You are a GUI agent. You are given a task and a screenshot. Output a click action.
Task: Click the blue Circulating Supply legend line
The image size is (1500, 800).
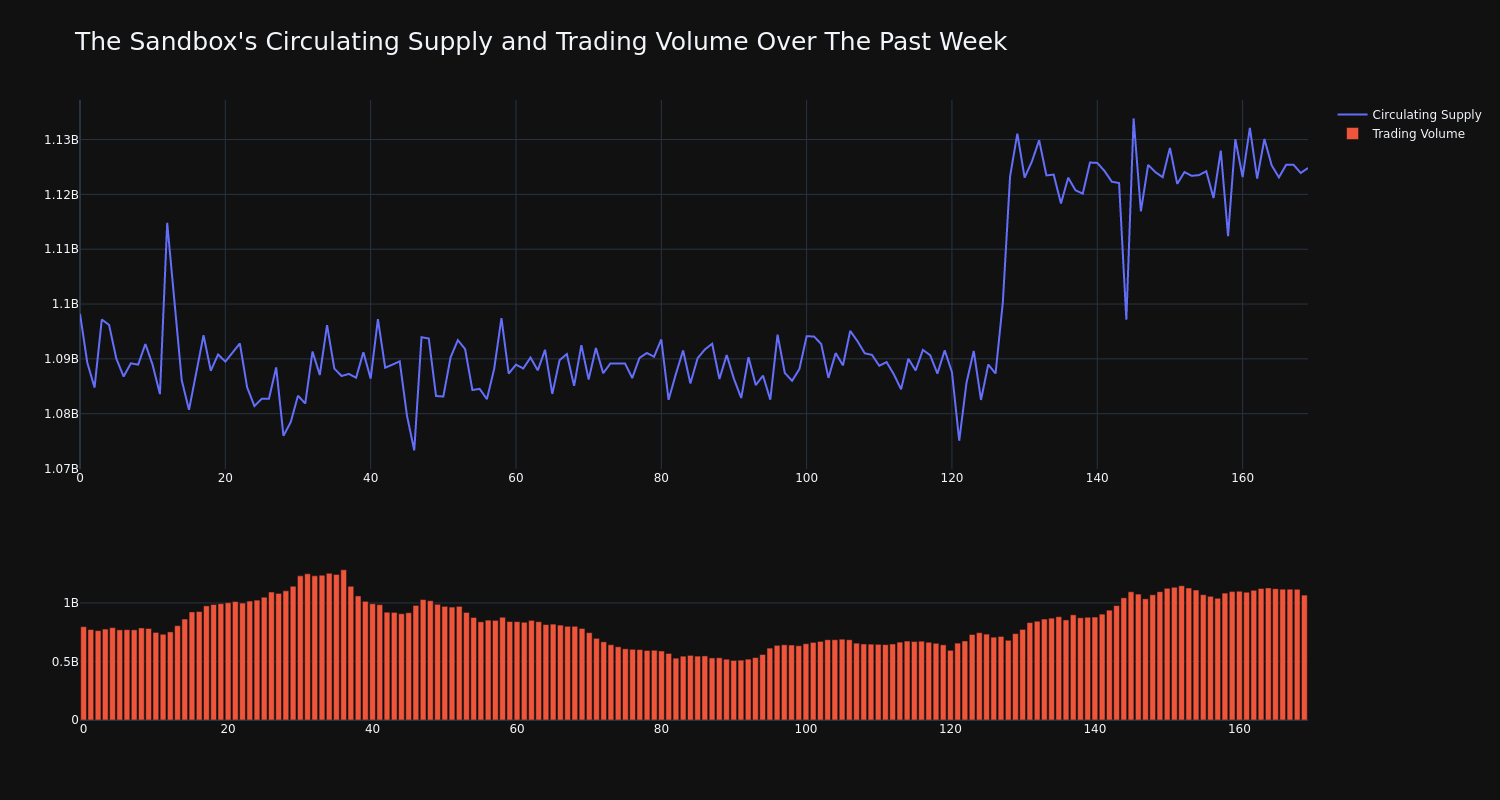1352,115
